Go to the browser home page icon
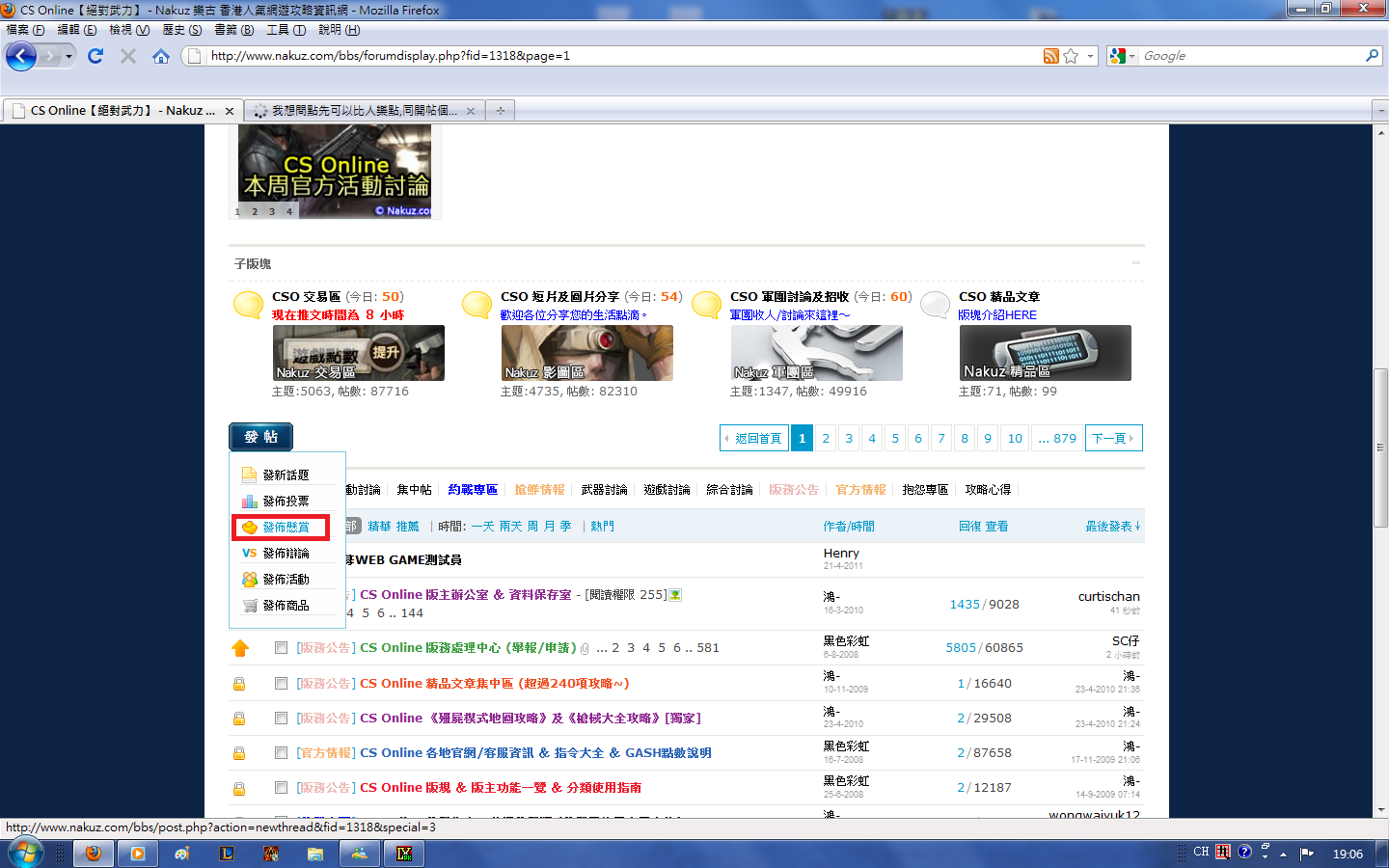Viewport: 1389px width, 868px height. pyautogui.click(x=161, y=56)
